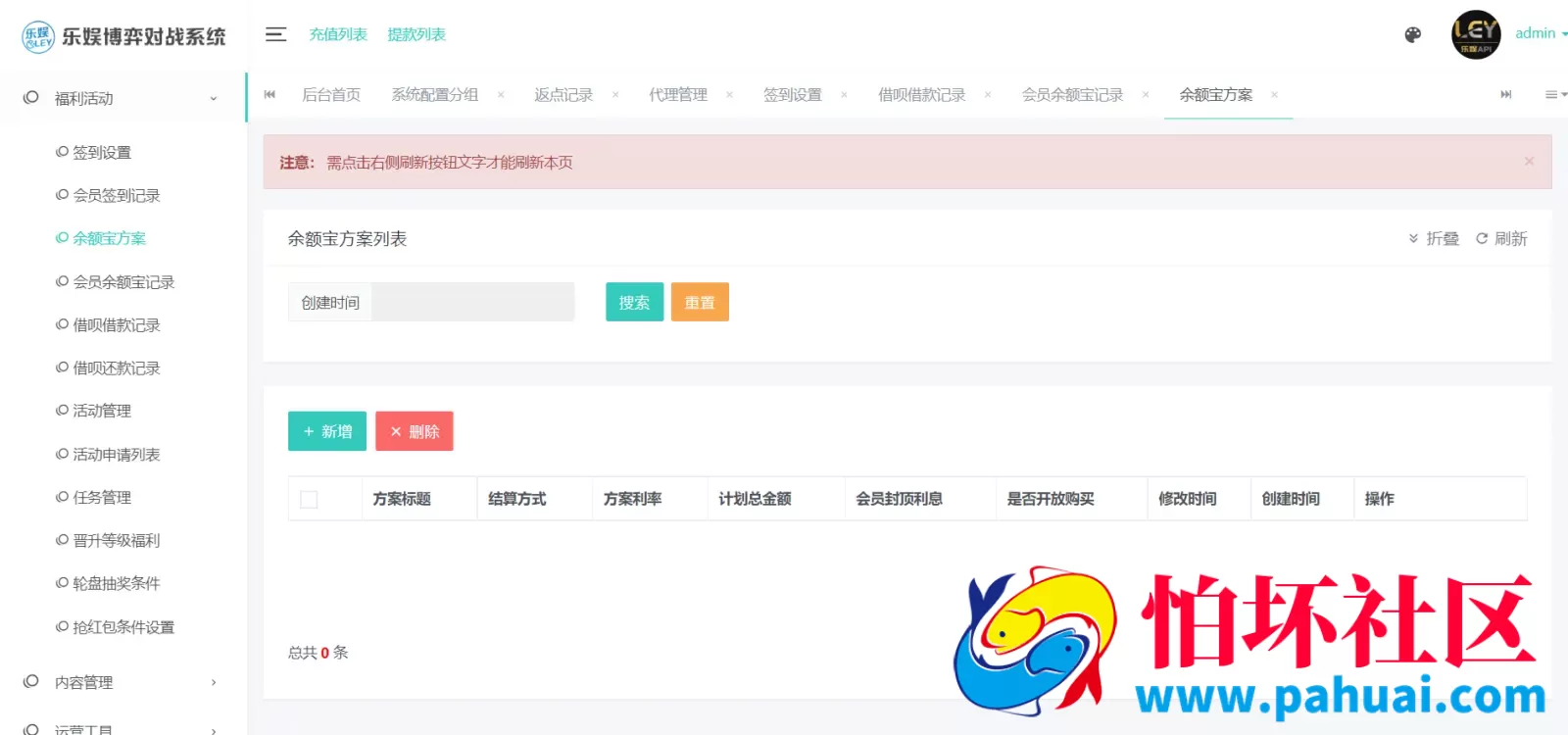Screen dimensions: 1568x735
Task: Refresh the list with 刷新
Action: coord(1501,238)
